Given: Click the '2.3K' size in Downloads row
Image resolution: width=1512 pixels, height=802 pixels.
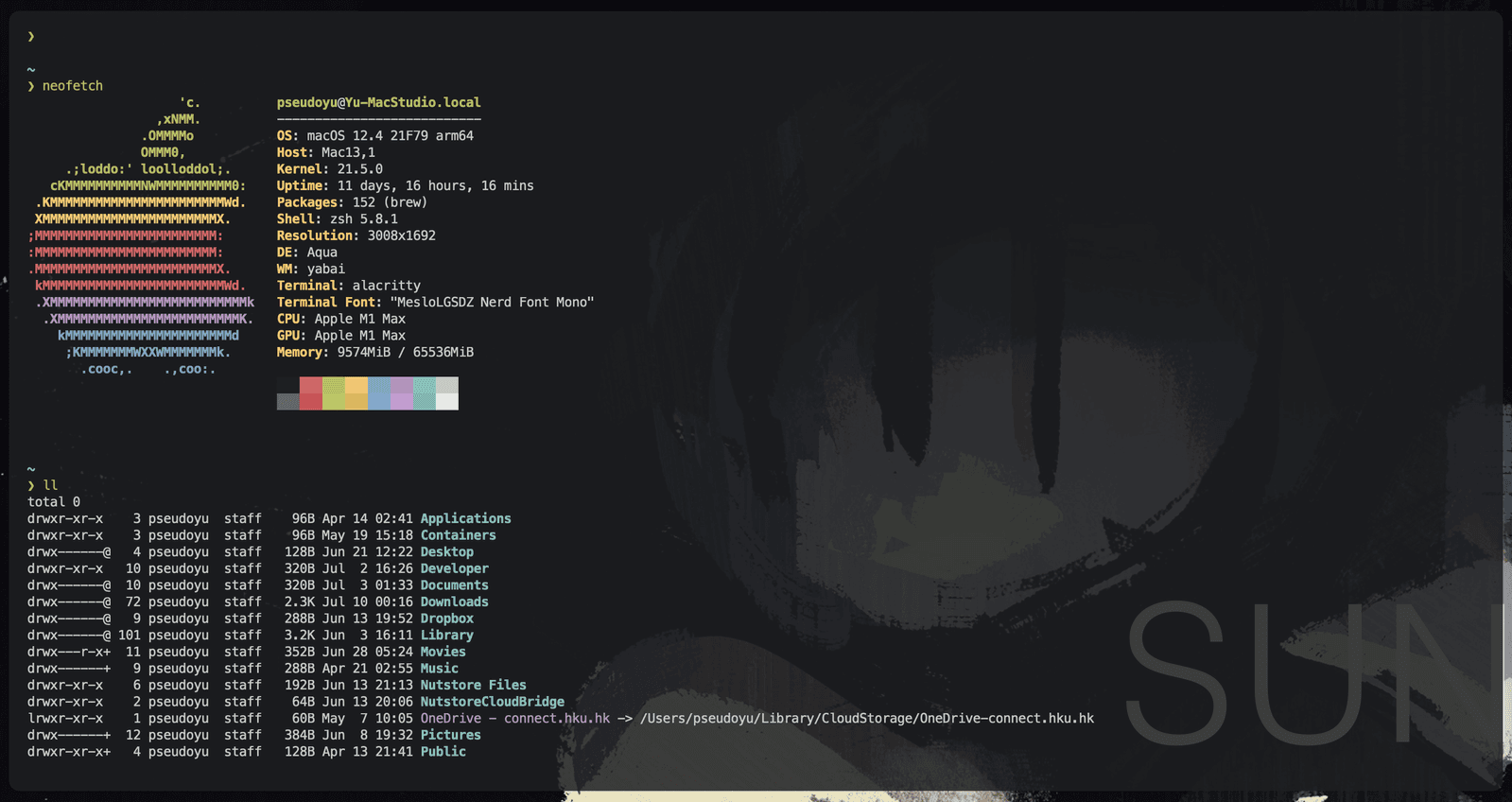Looking at the screenshot, I should click(x=299, y=601).
